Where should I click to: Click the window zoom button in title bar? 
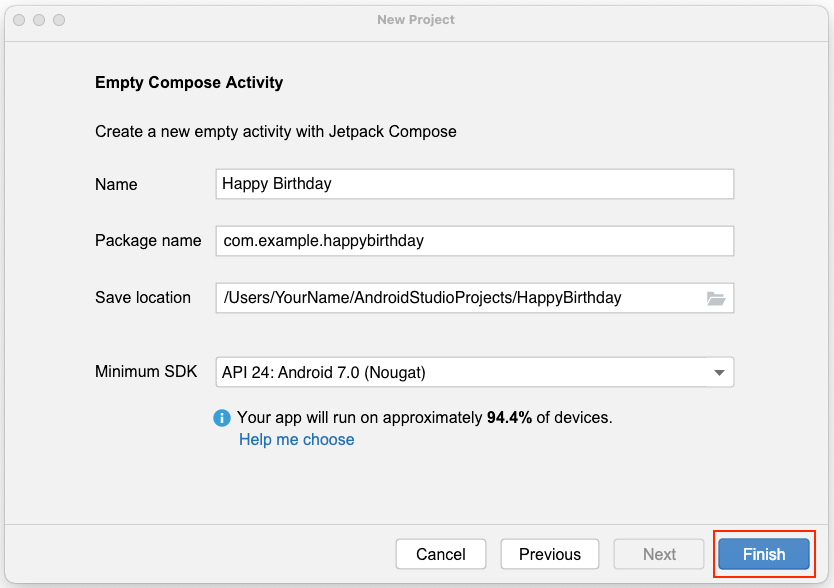pyautogui.click(x=59, y=20)
